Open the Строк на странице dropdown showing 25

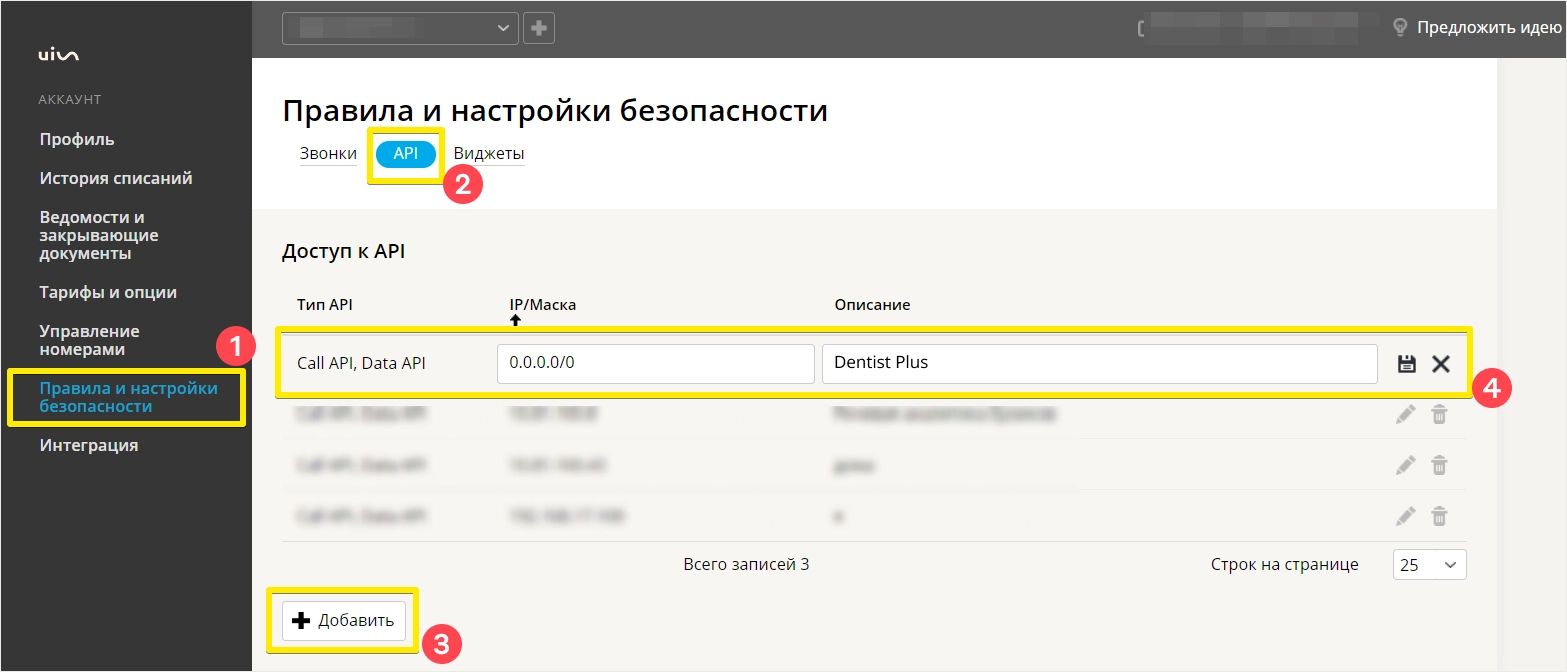(1429, 564)
